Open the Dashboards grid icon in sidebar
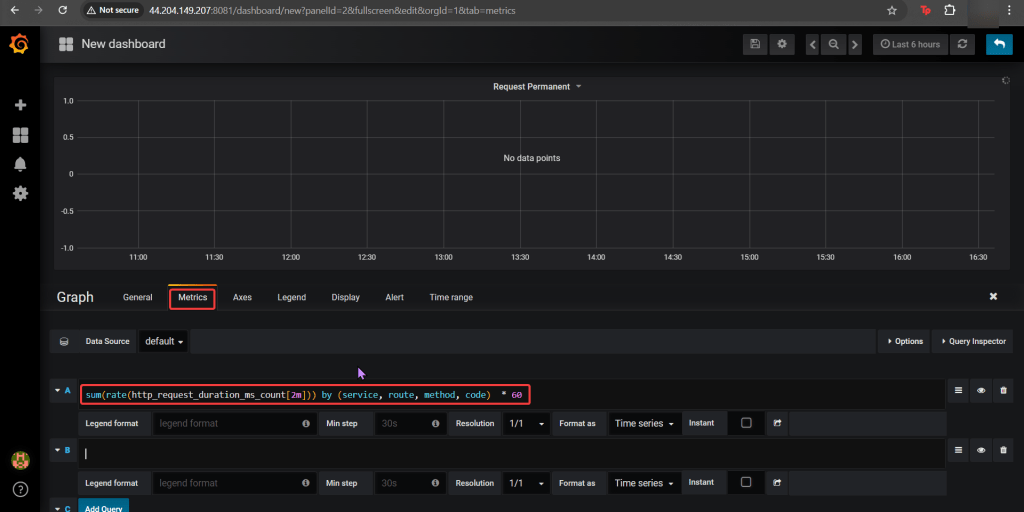The height and width of the screenshot is (512, 1024). 20,135
